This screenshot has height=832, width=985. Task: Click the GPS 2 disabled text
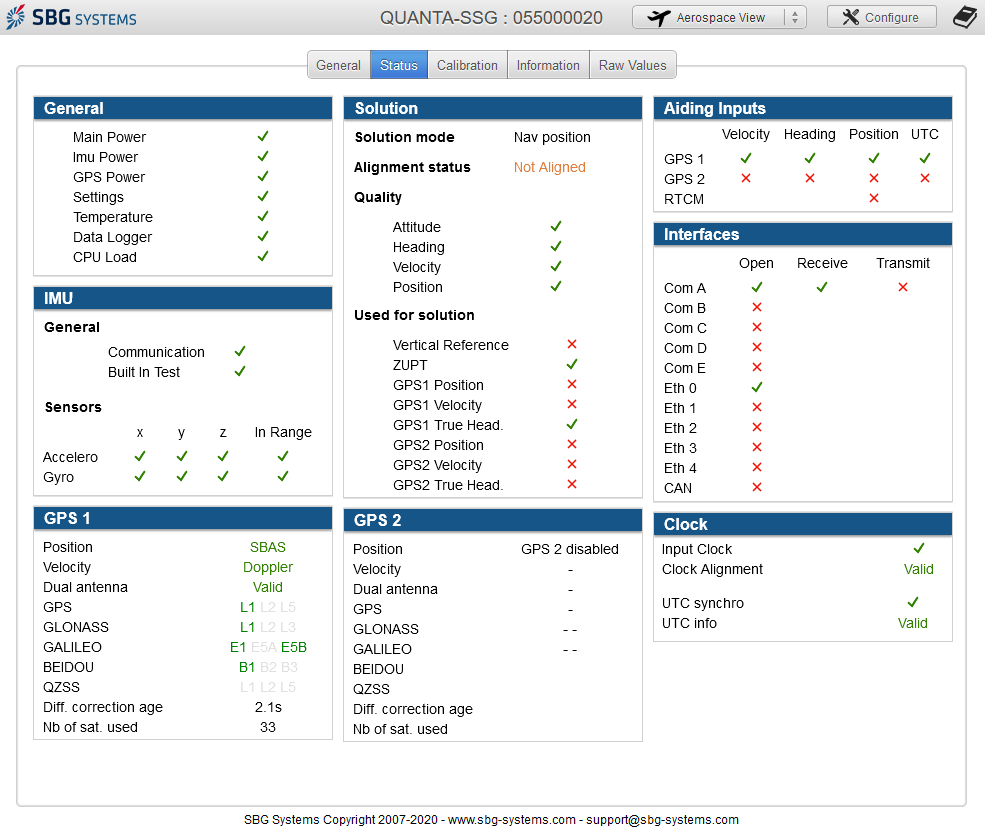tap(570, 549)
